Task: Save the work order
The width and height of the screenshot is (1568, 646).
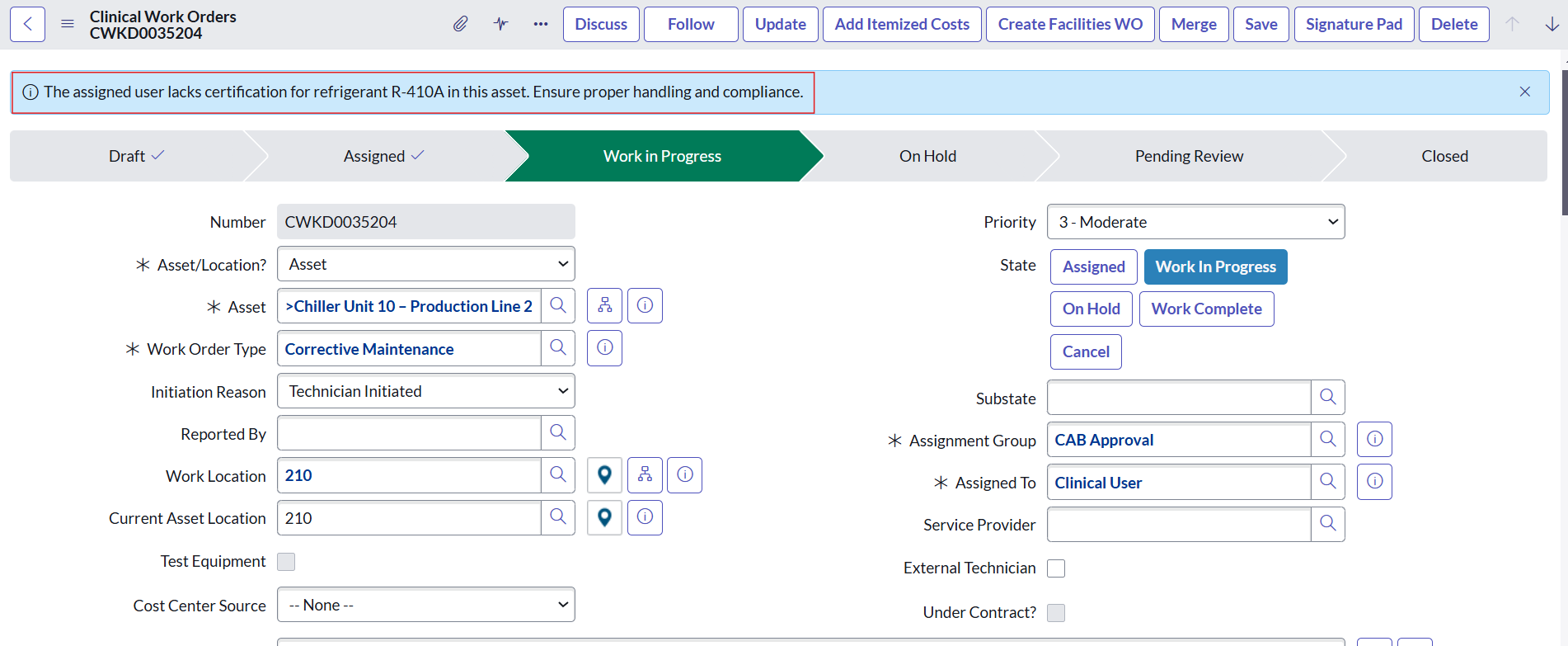Action: [1261, 24]
